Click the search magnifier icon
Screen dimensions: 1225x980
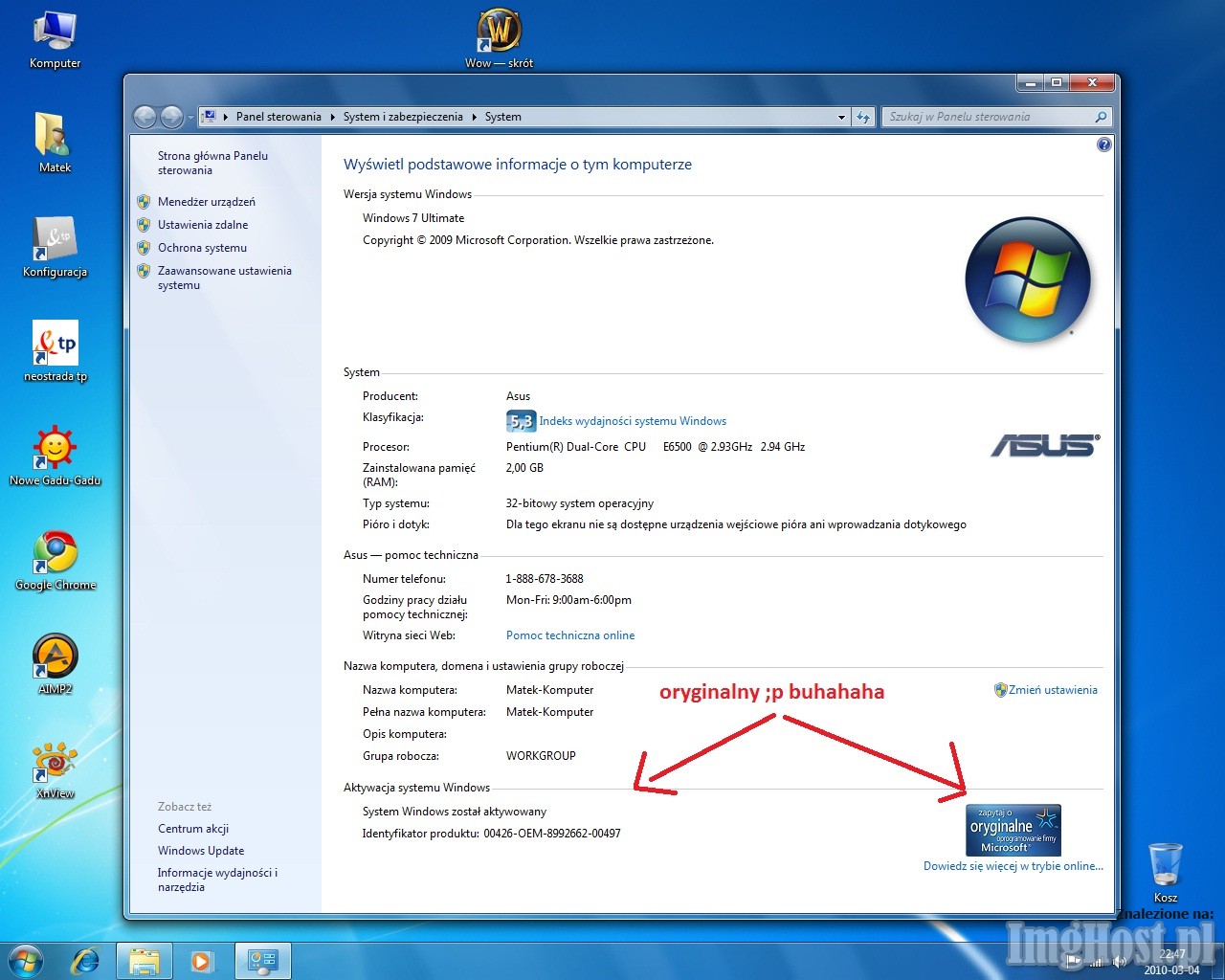point(1101,117)
